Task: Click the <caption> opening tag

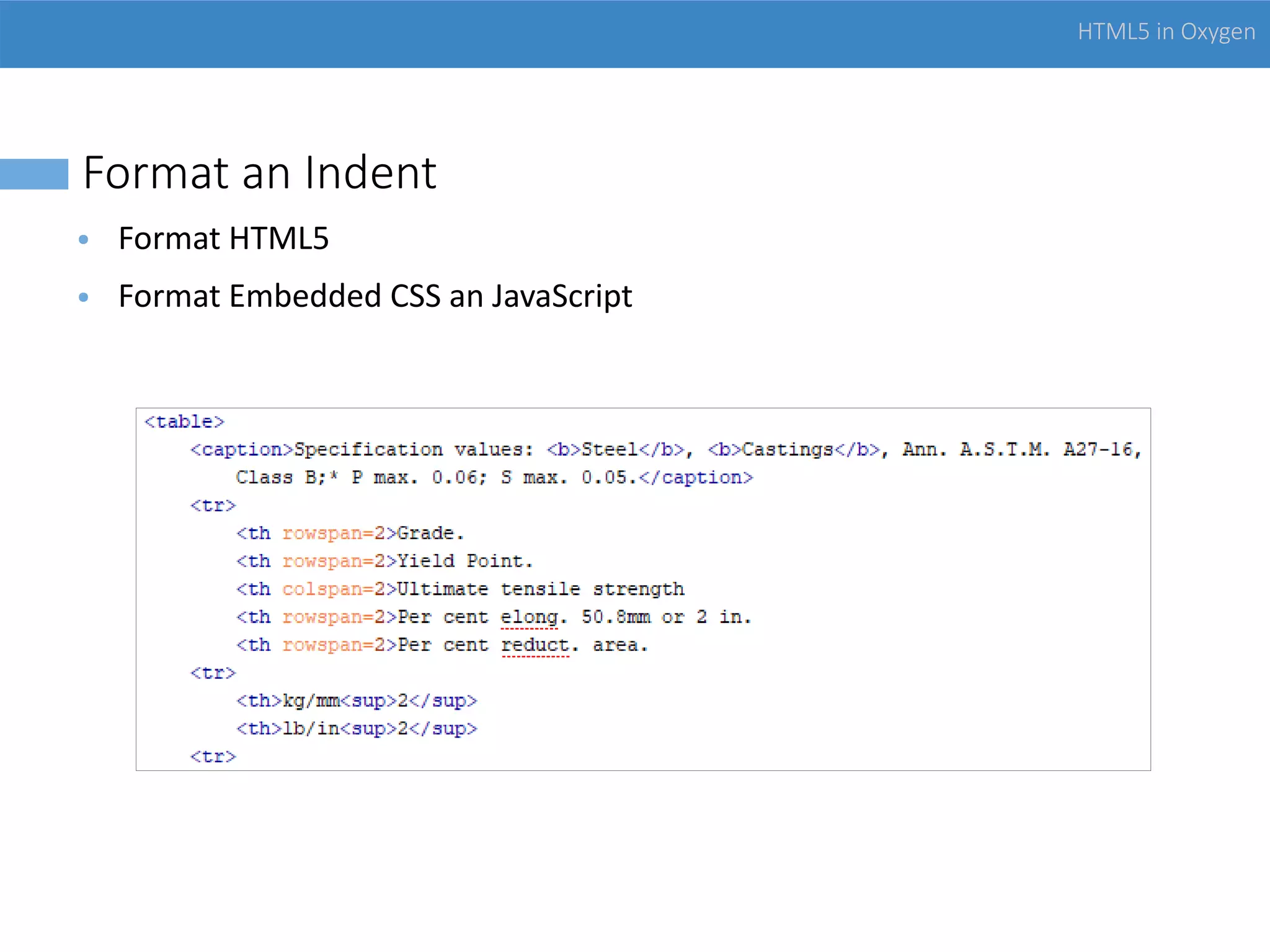Action: pyautogui.click(x=241, y=449)
